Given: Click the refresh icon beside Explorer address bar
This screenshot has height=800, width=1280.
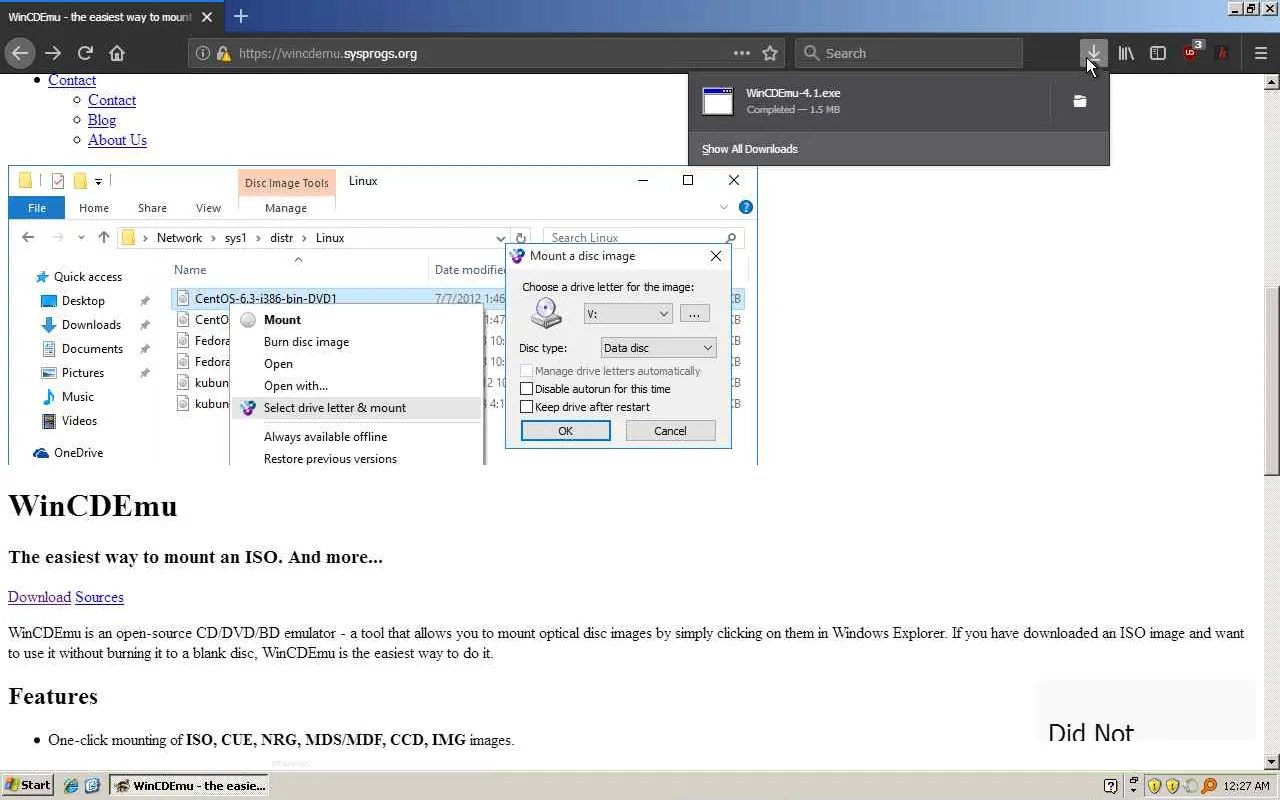Looking at the screenshot, I should 520,238.
